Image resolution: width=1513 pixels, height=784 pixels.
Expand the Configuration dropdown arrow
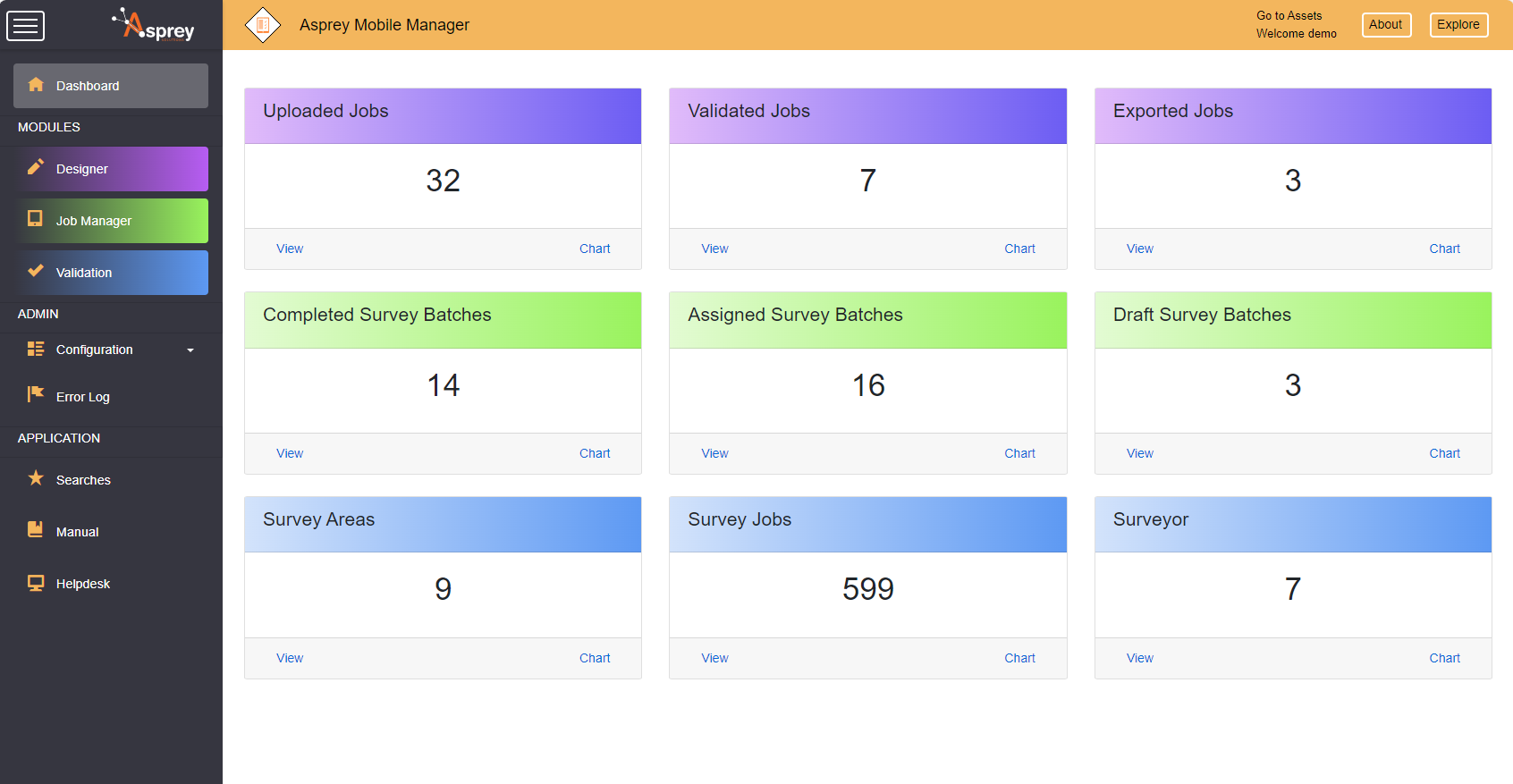pyautogui.click(x=190, y=350)
